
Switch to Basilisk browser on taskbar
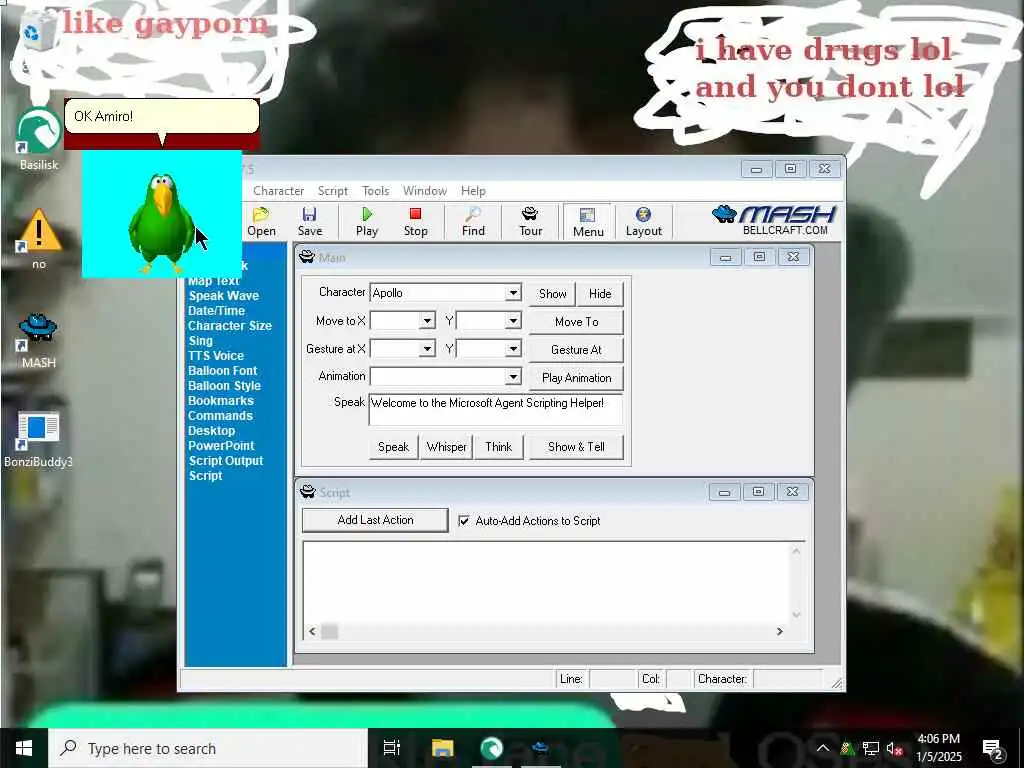coord(492,748)
